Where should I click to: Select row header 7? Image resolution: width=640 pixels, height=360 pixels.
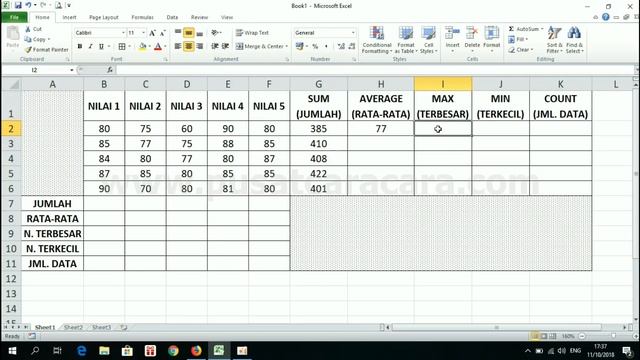point(11,204)
